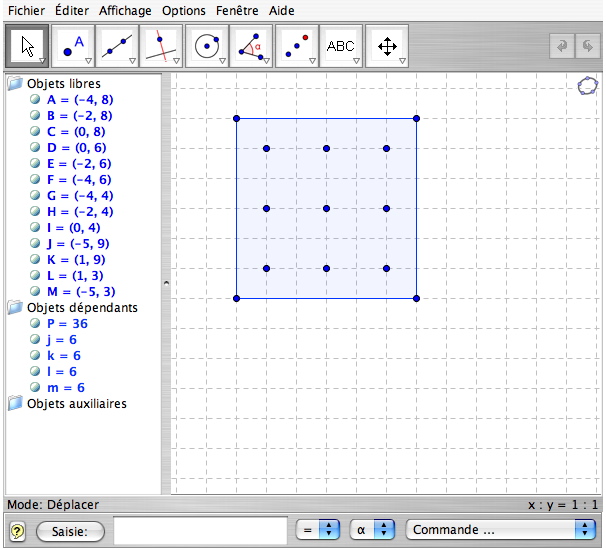Viewport: 606px width, 550px height.
Task: Click the Objets auxiliaires folder icon
Action: click(x=15, y=403)
